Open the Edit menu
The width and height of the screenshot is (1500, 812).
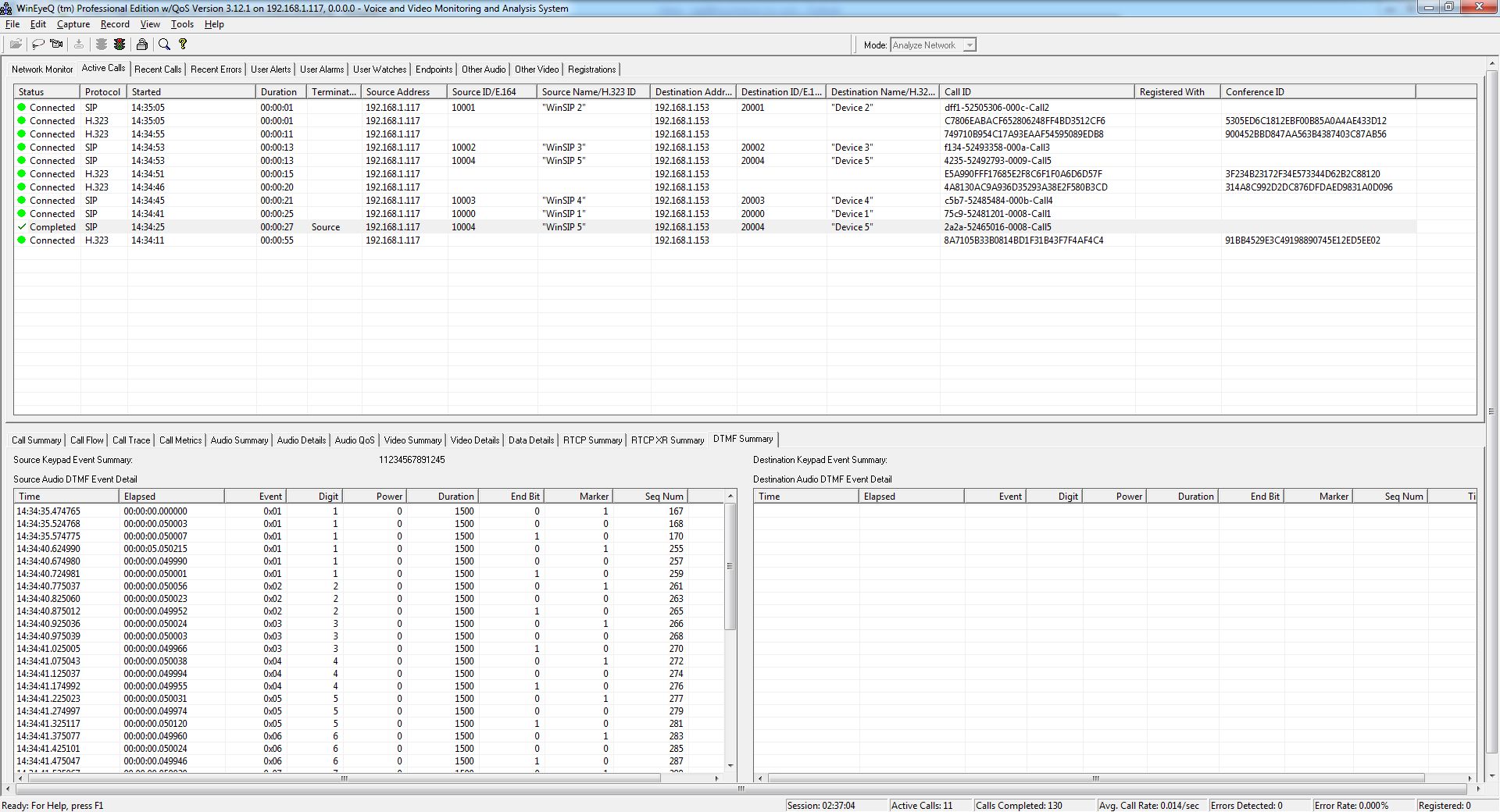pos(38,24)
